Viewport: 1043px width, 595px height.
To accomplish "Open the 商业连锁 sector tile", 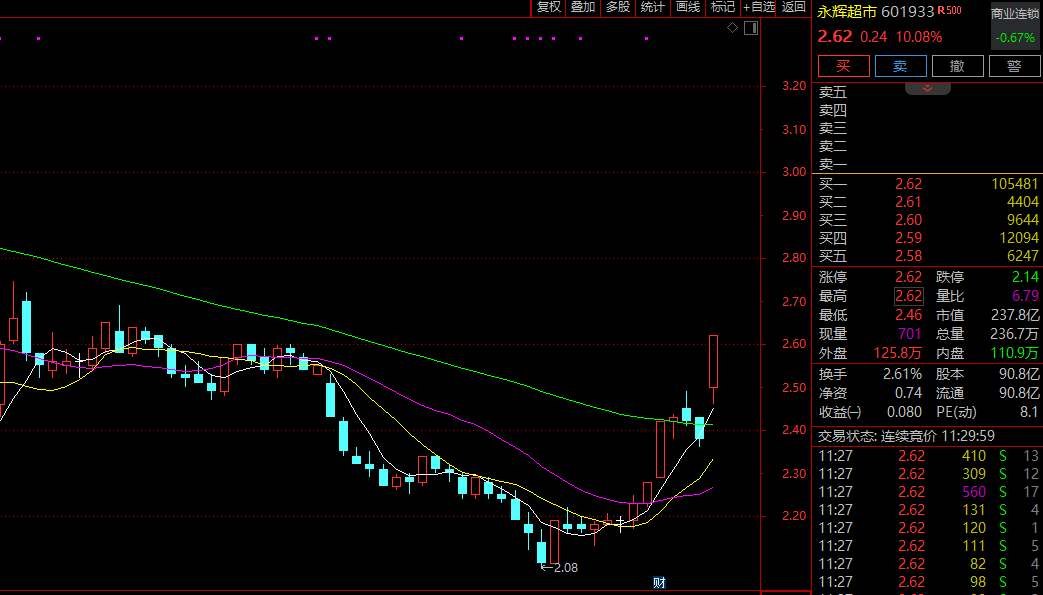I will tap(1015, 25).
